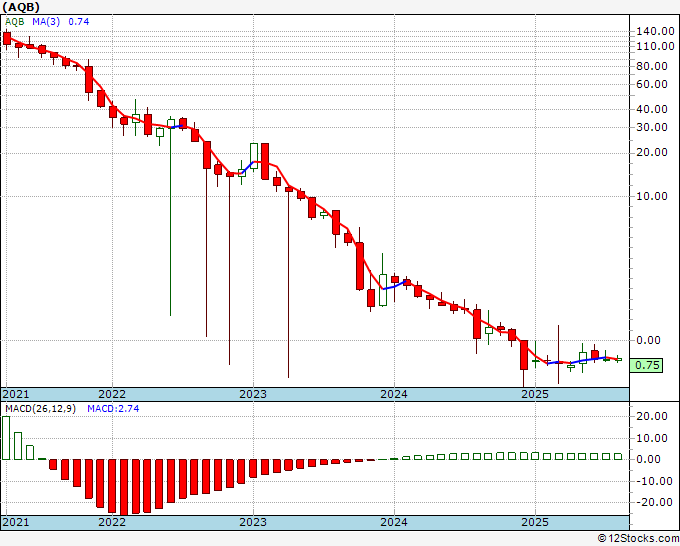The height and width of the screenshot is (546, 680).
Task: Click the 2022 label on MACD axis
Action: [112, 522]
